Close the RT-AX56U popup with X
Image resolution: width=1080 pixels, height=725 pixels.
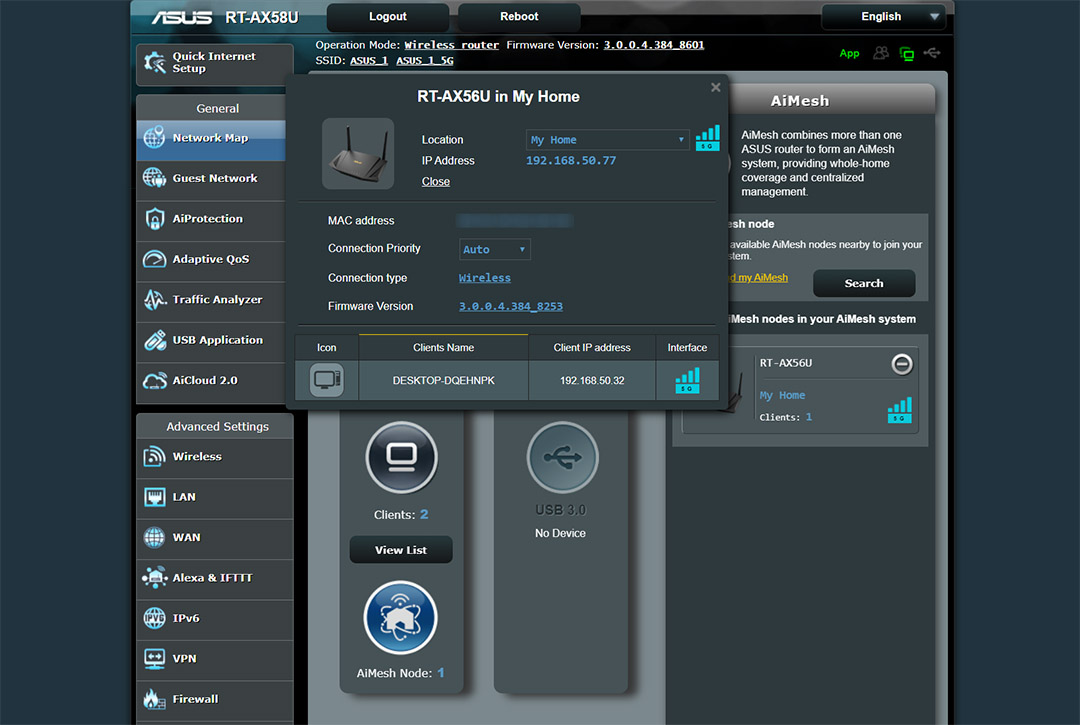click(x=716, y=87)
